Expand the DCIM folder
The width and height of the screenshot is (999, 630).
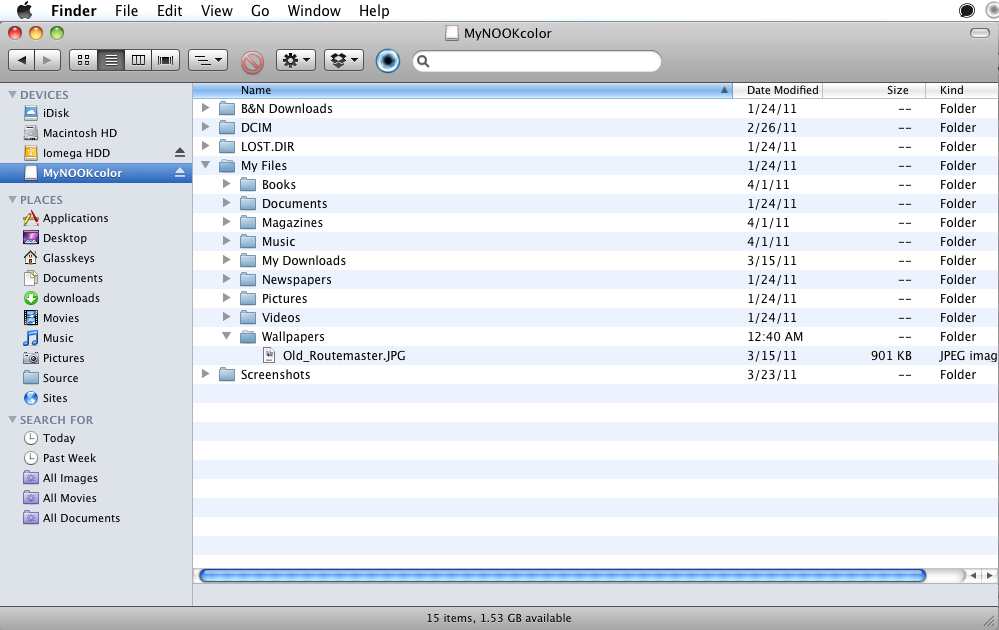pyautogui.click(x=206, y=127)
